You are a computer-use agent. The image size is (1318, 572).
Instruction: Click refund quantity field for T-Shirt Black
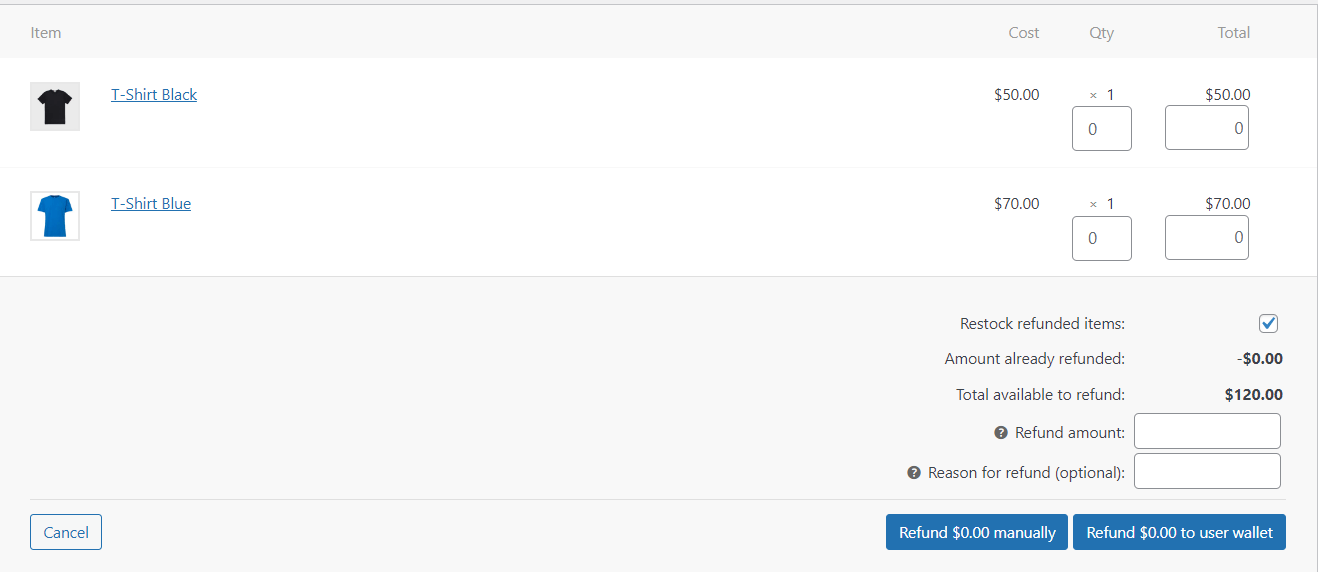click(1101, 129)
